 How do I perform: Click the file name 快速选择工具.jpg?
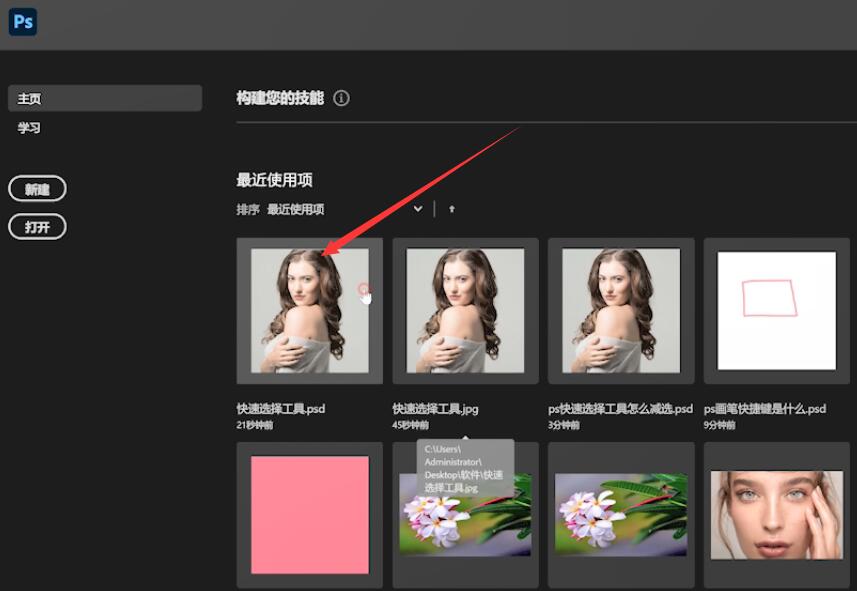pyautogui.click(x=436, y=408)
